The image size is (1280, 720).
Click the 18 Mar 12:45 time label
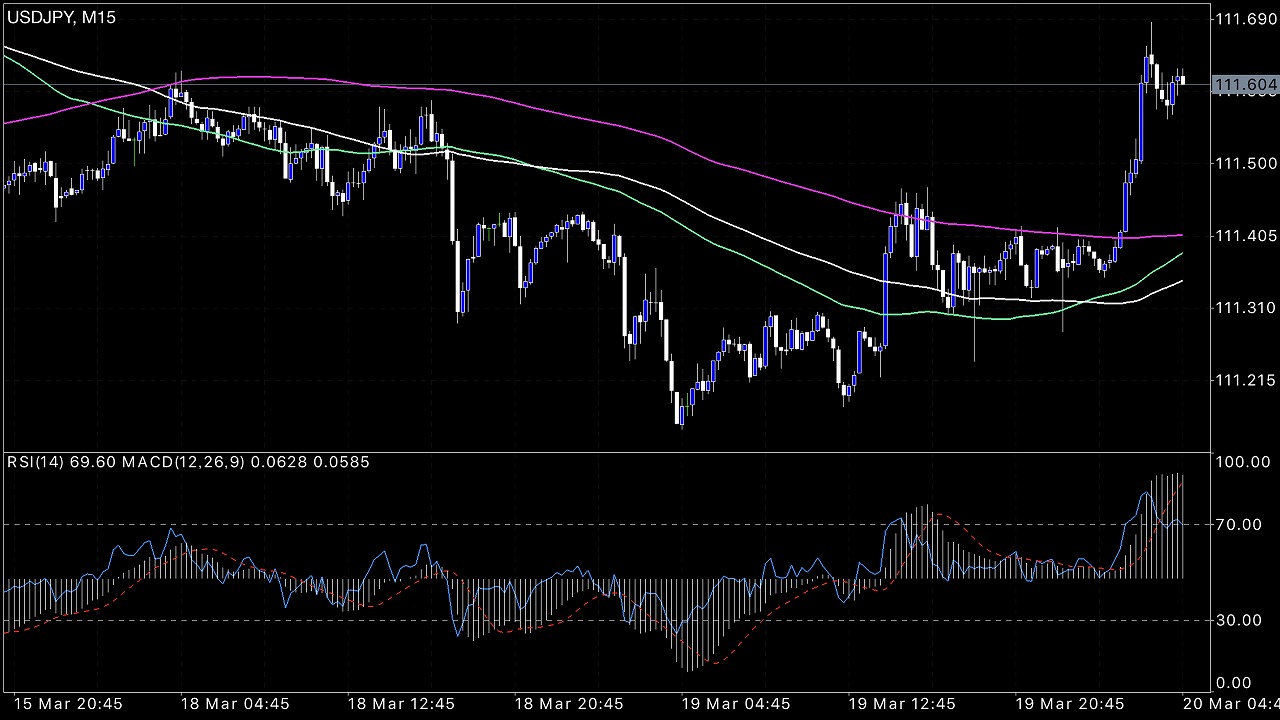click(402, 704)
